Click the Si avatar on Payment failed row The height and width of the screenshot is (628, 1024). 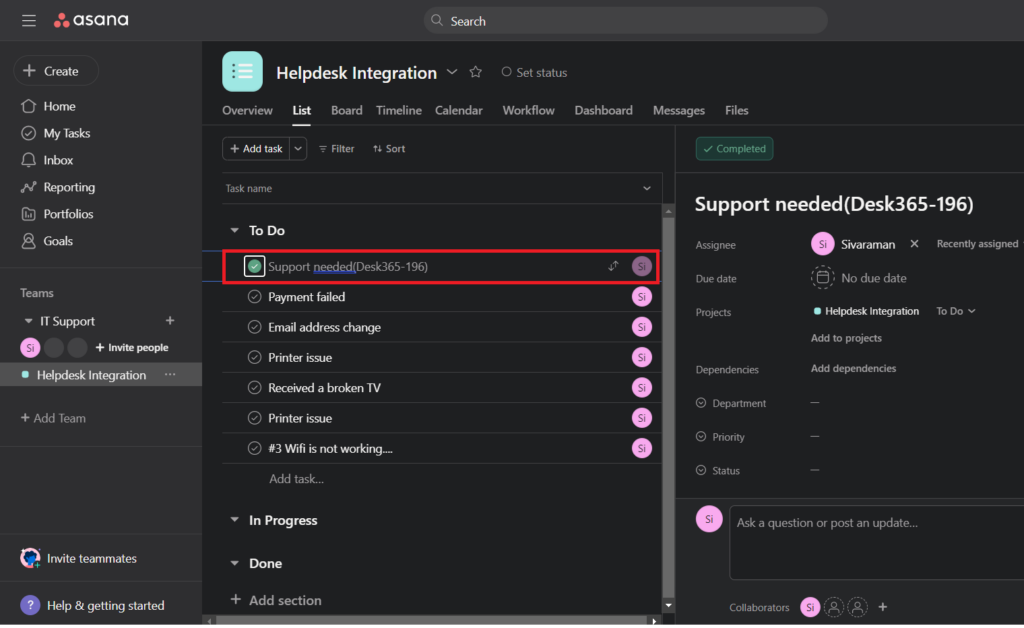point(641,297)
